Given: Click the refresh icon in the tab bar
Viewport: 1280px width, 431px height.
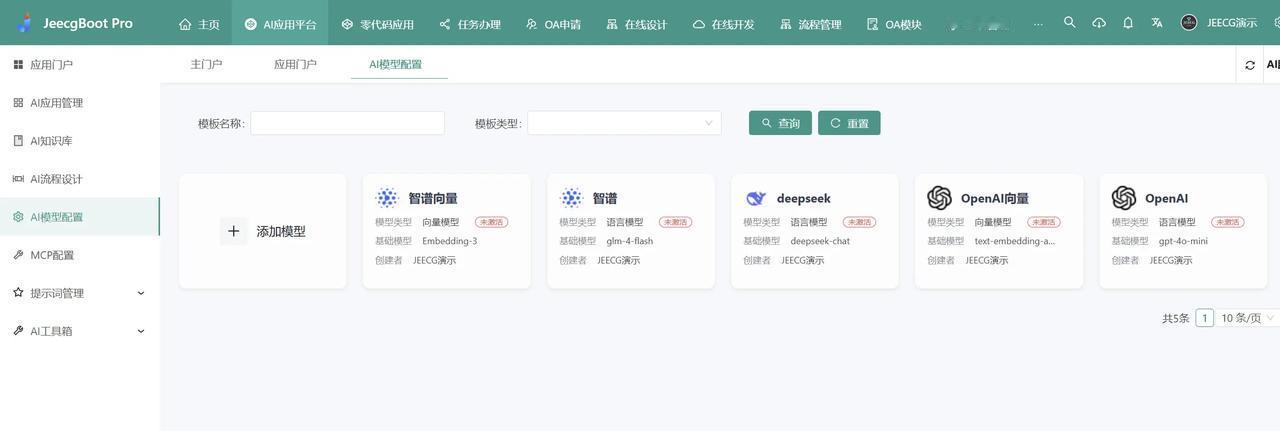Looking at the screenshot, I should [1250, 65].
